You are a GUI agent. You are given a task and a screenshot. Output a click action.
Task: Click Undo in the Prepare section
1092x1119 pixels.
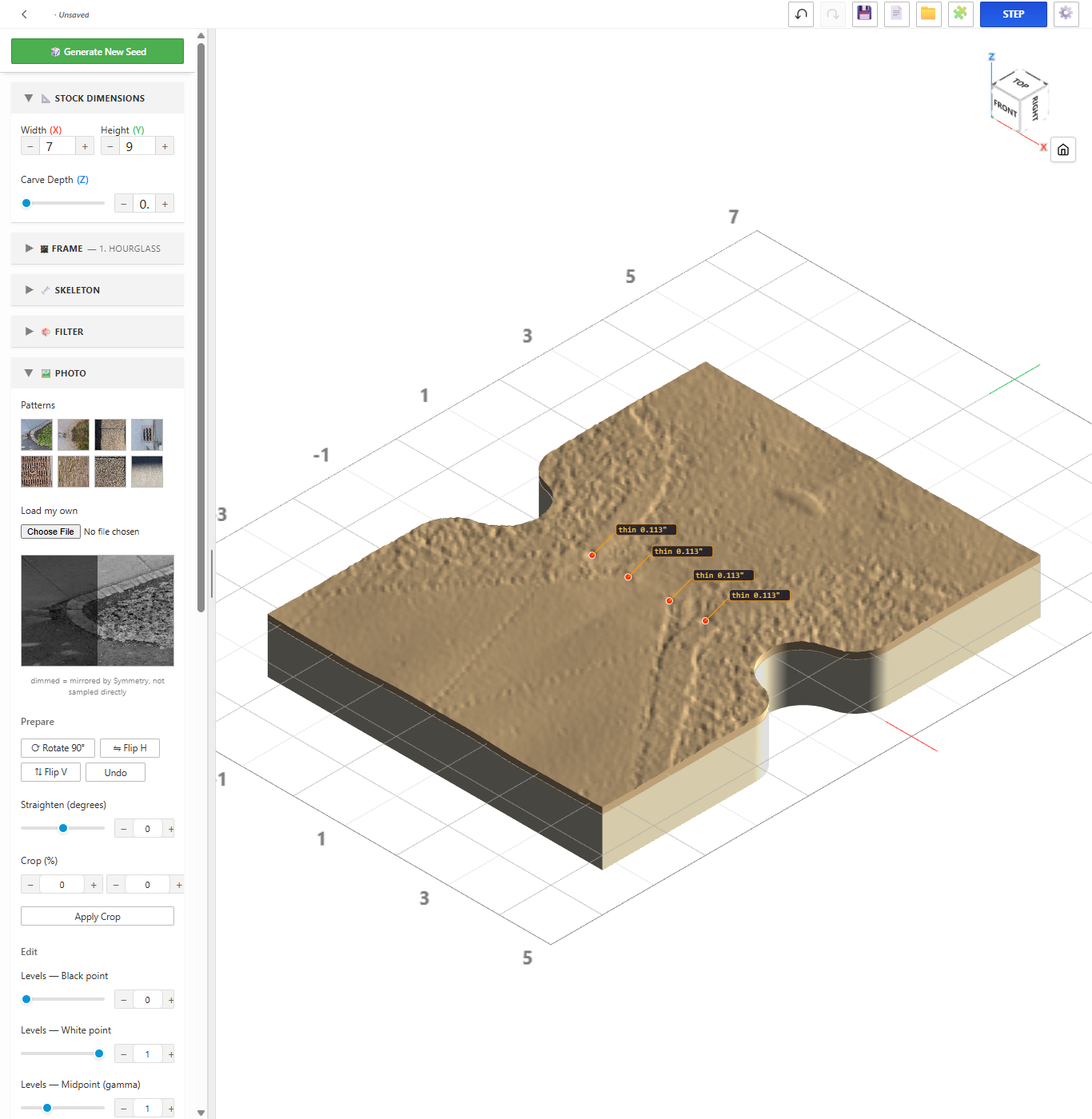point(115,772)
